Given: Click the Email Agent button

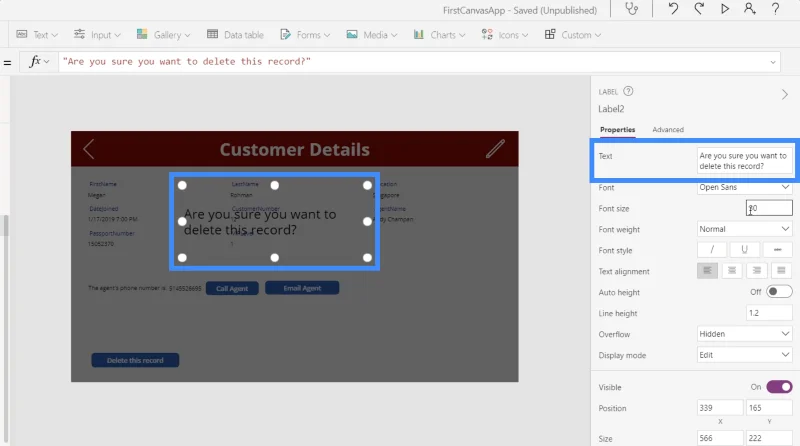Looking at the screenshot, I should (302, 288).
